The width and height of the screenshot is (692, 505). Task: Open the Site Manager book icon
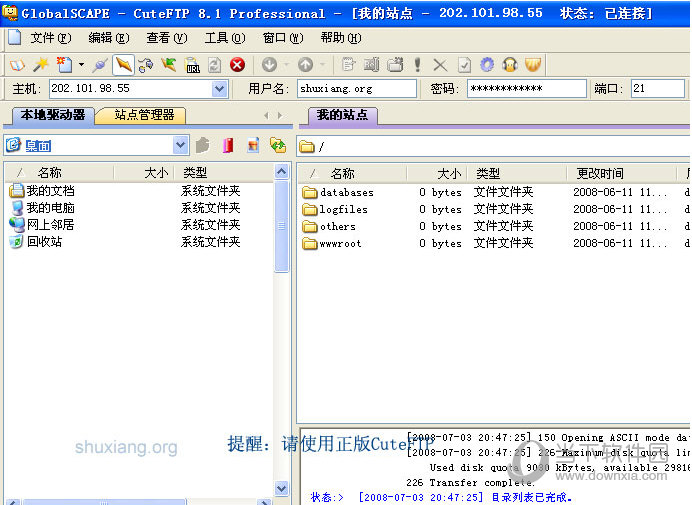pos(17,65)
